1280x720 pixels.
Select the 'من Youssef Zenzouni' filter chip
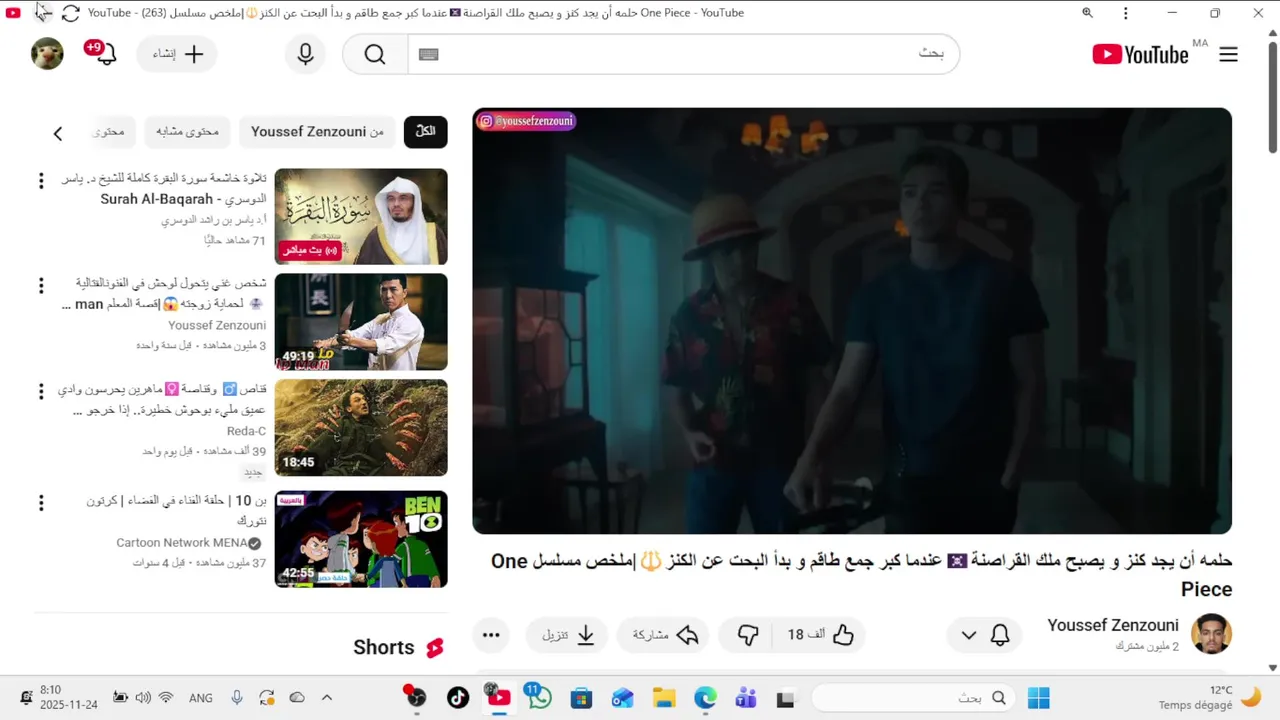(x=317, y=132)
